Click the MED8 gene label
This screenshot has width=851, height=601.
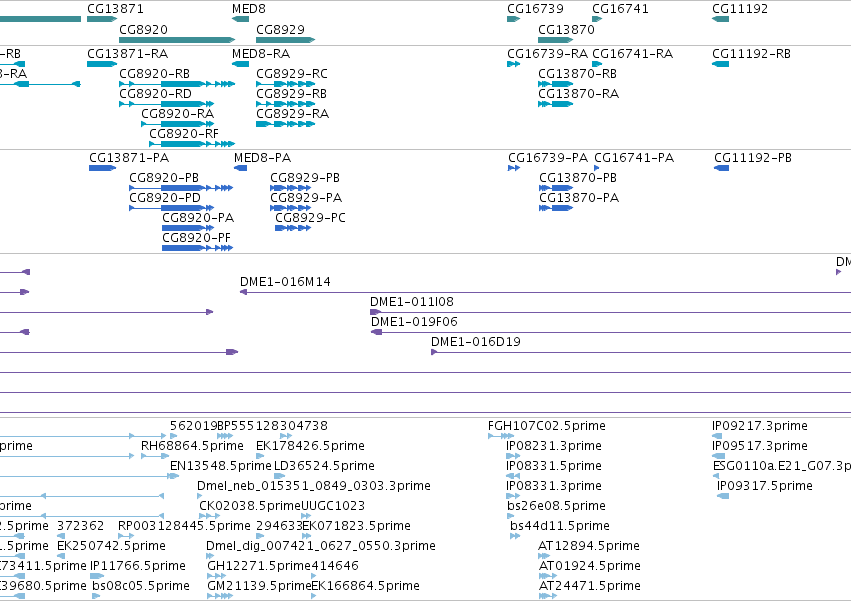pyautogui.click(x=249, y=9)
